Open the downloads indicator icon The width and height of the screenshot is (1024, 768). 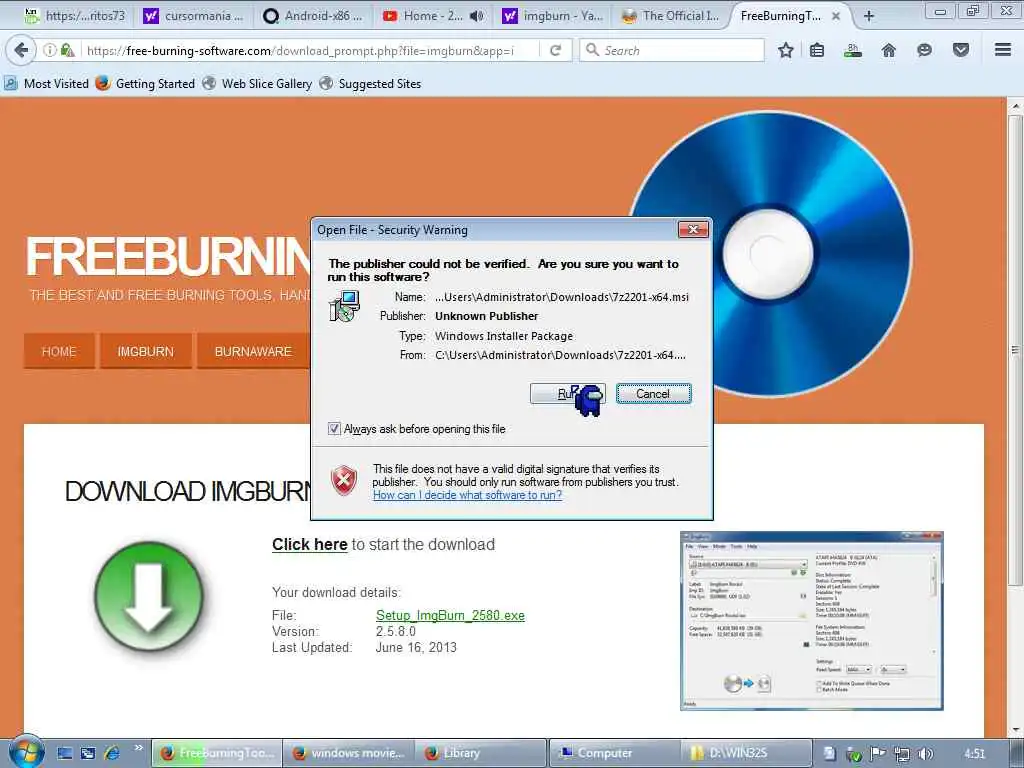pyautogui.click(x=852, y=50)
